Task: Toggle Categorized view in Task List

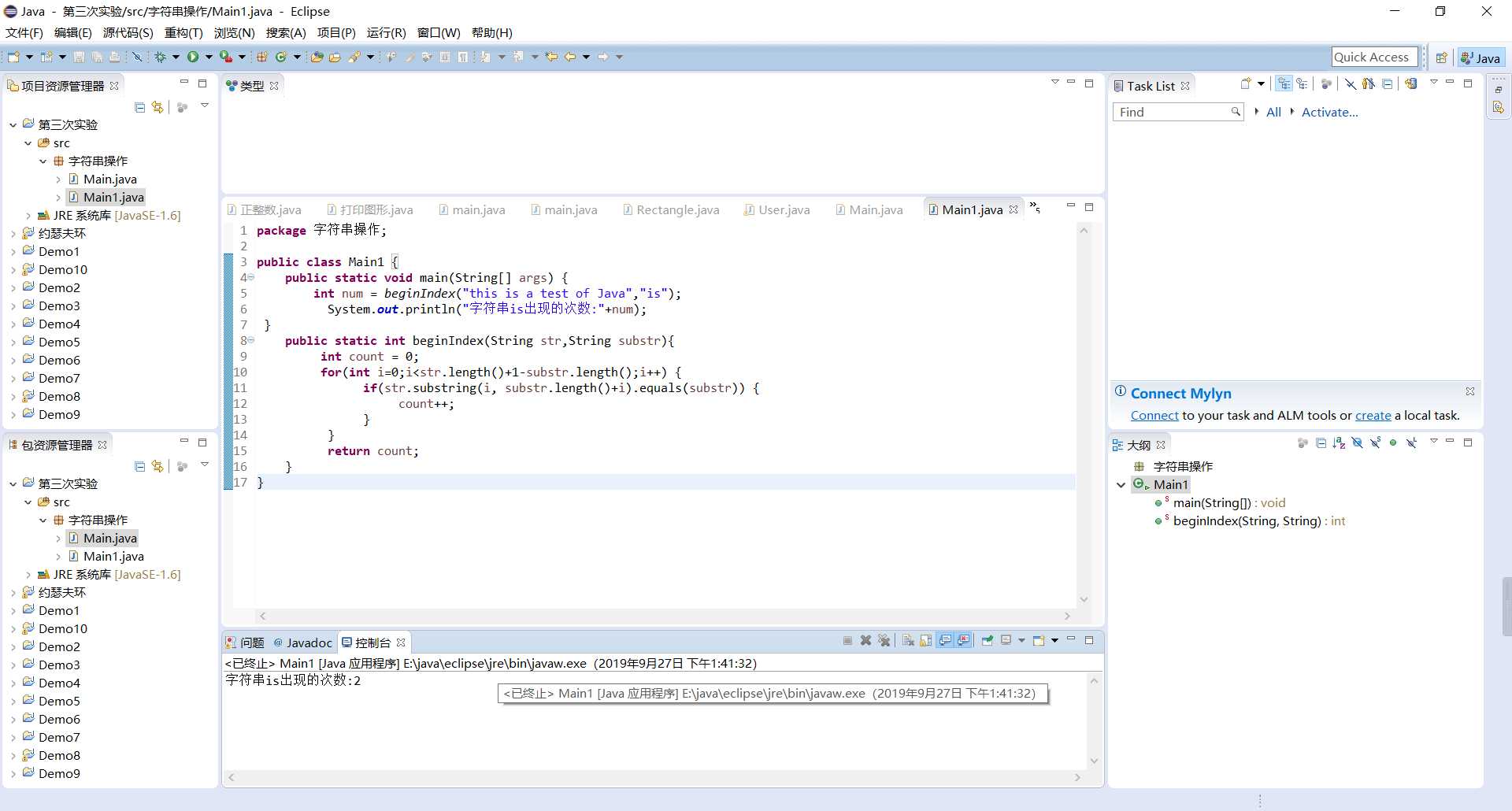Action: [x=1284, y=83]
